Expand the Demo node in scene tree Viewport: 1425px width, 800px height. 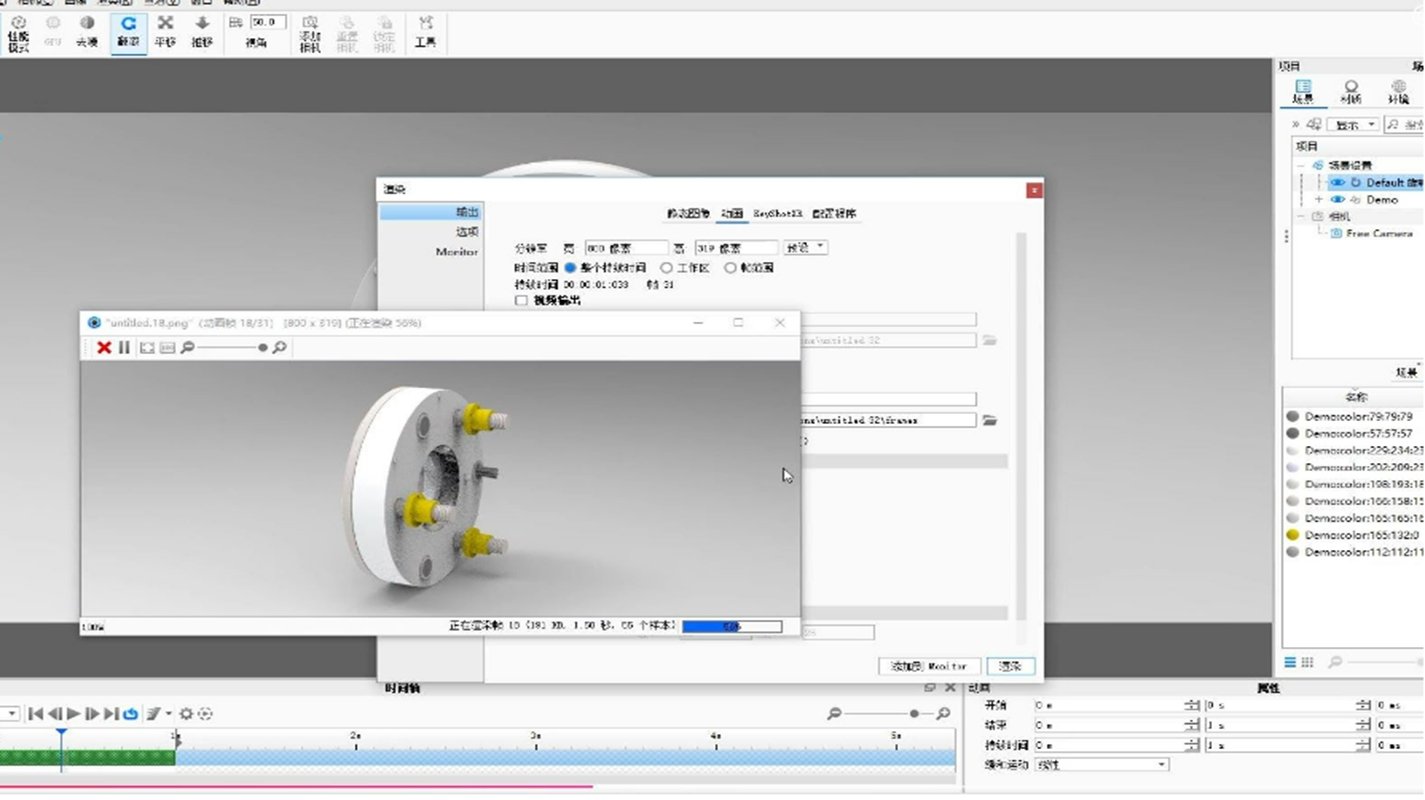(x=1319, y=200)
